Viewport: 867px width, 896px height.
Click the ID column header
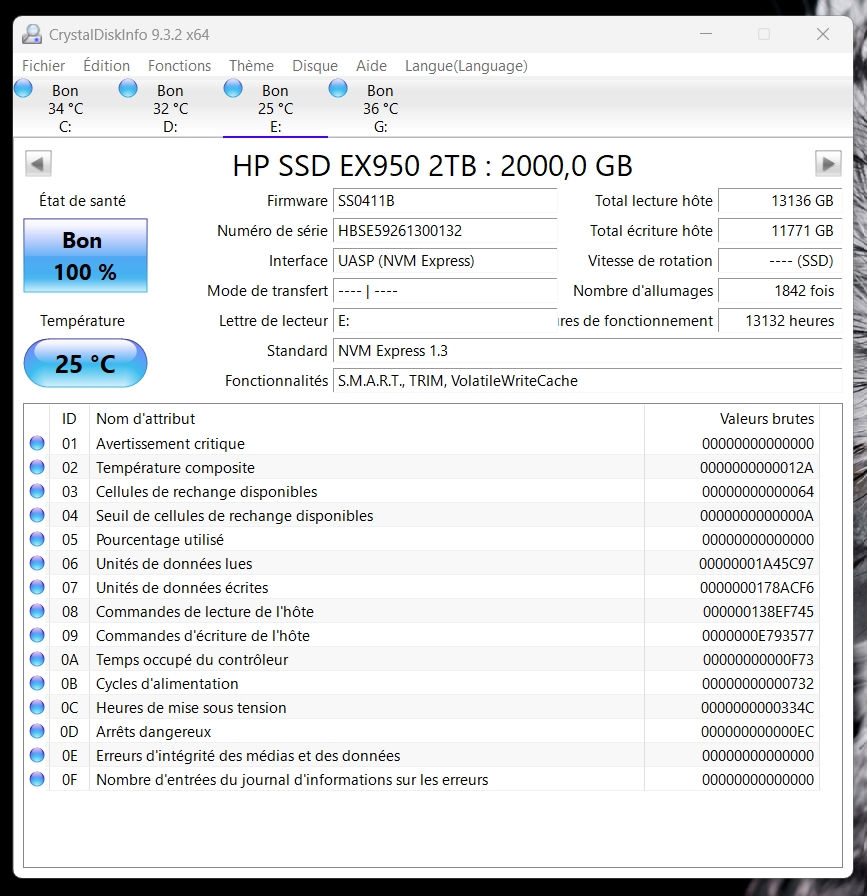pos(69,419)
